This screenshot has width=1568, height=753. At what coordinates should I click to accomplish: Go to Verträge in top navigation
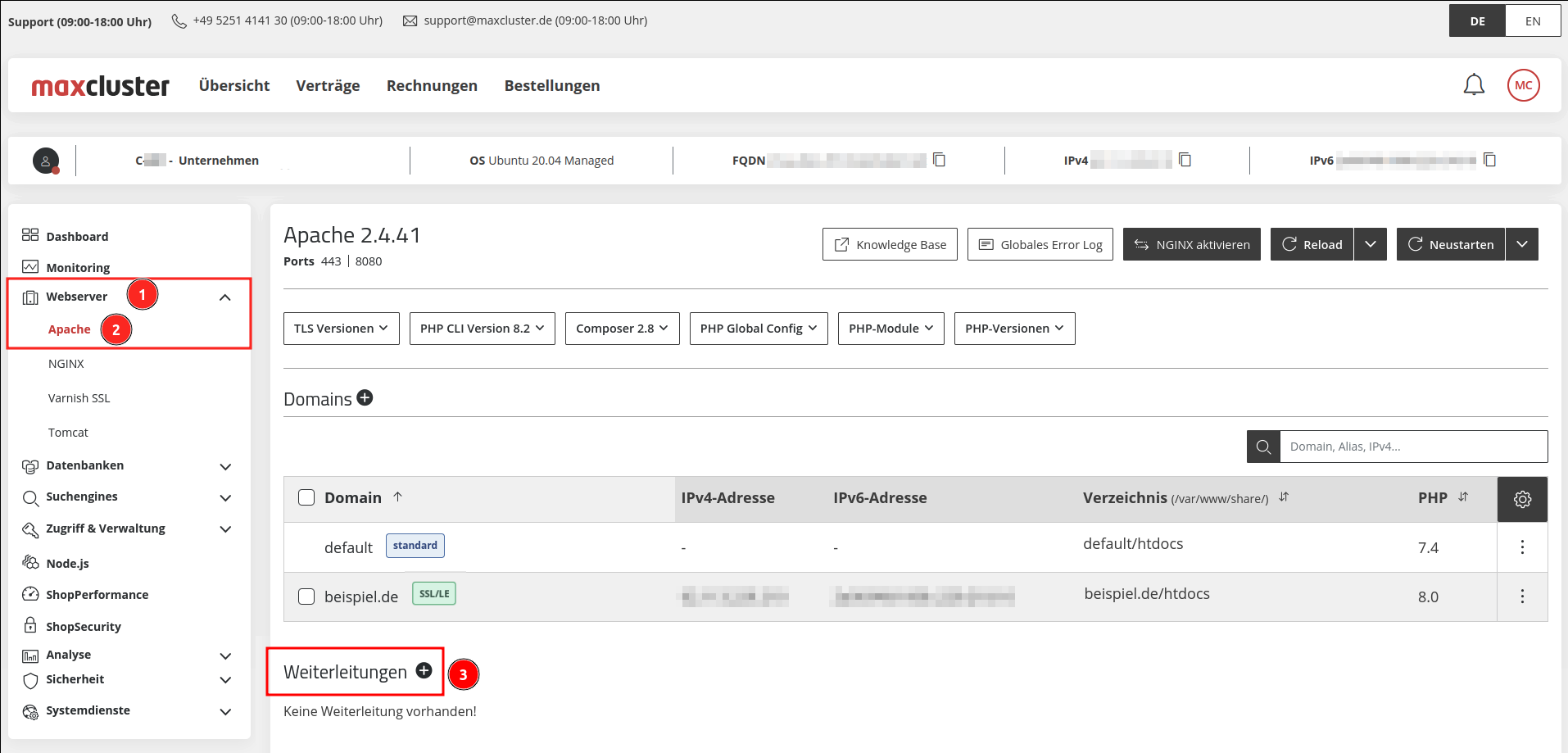click(x=328, y=85)
